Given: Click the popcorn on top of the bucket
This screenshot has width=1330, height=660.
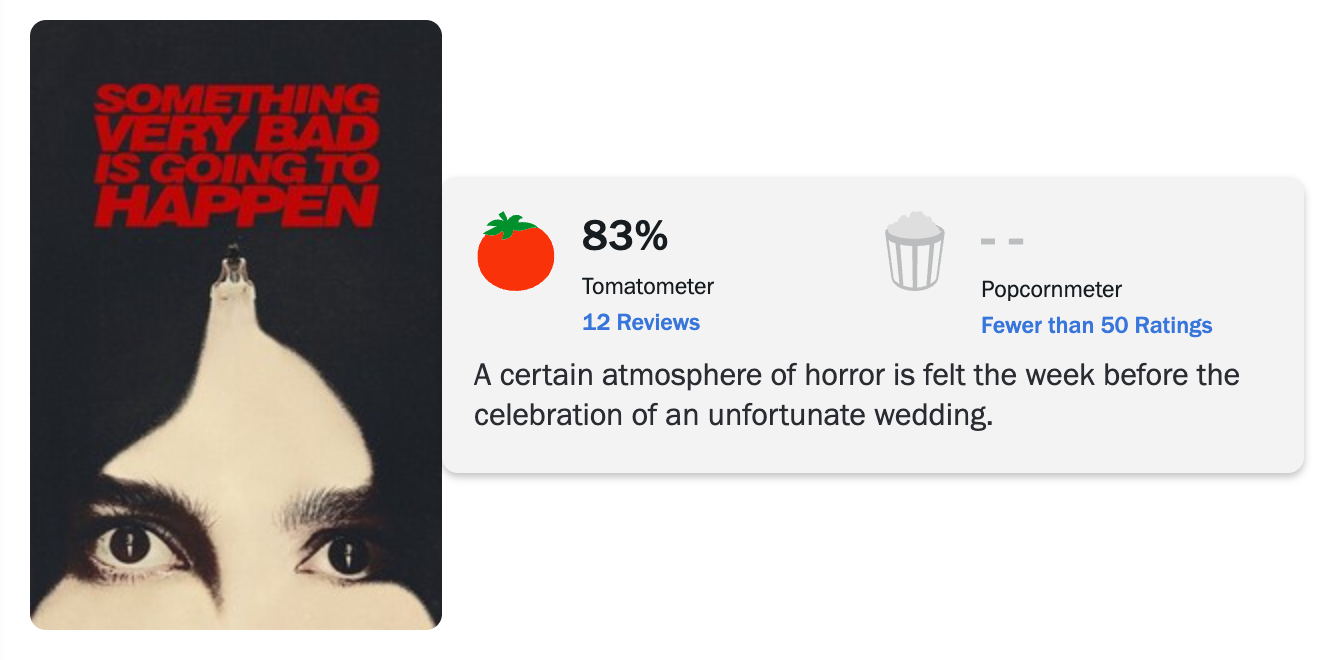Looking at the screenshot, I should click(x=914, y=225).
